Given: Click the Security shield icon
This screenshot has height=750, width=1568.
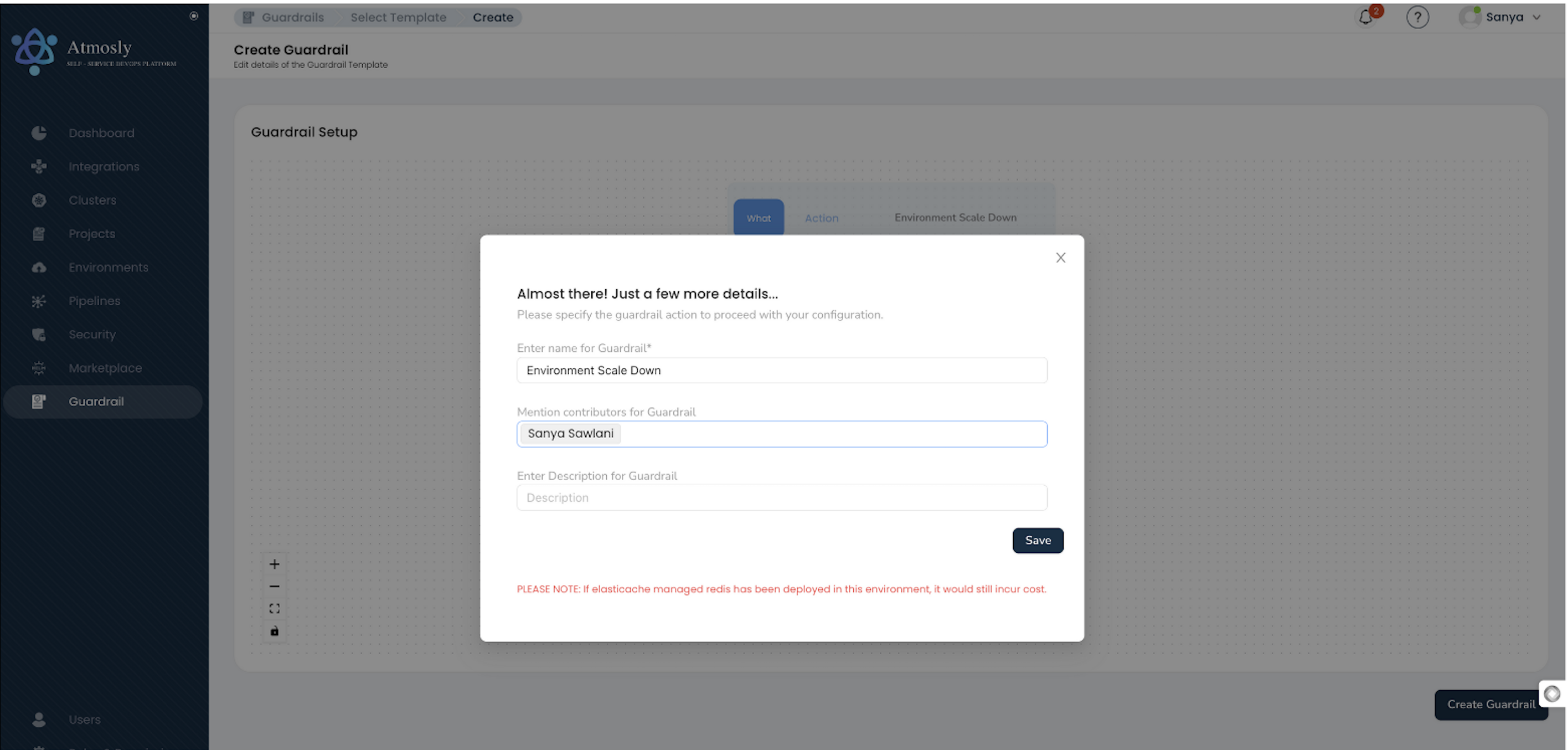Looking at the screenshot, I should pos(39,334).
